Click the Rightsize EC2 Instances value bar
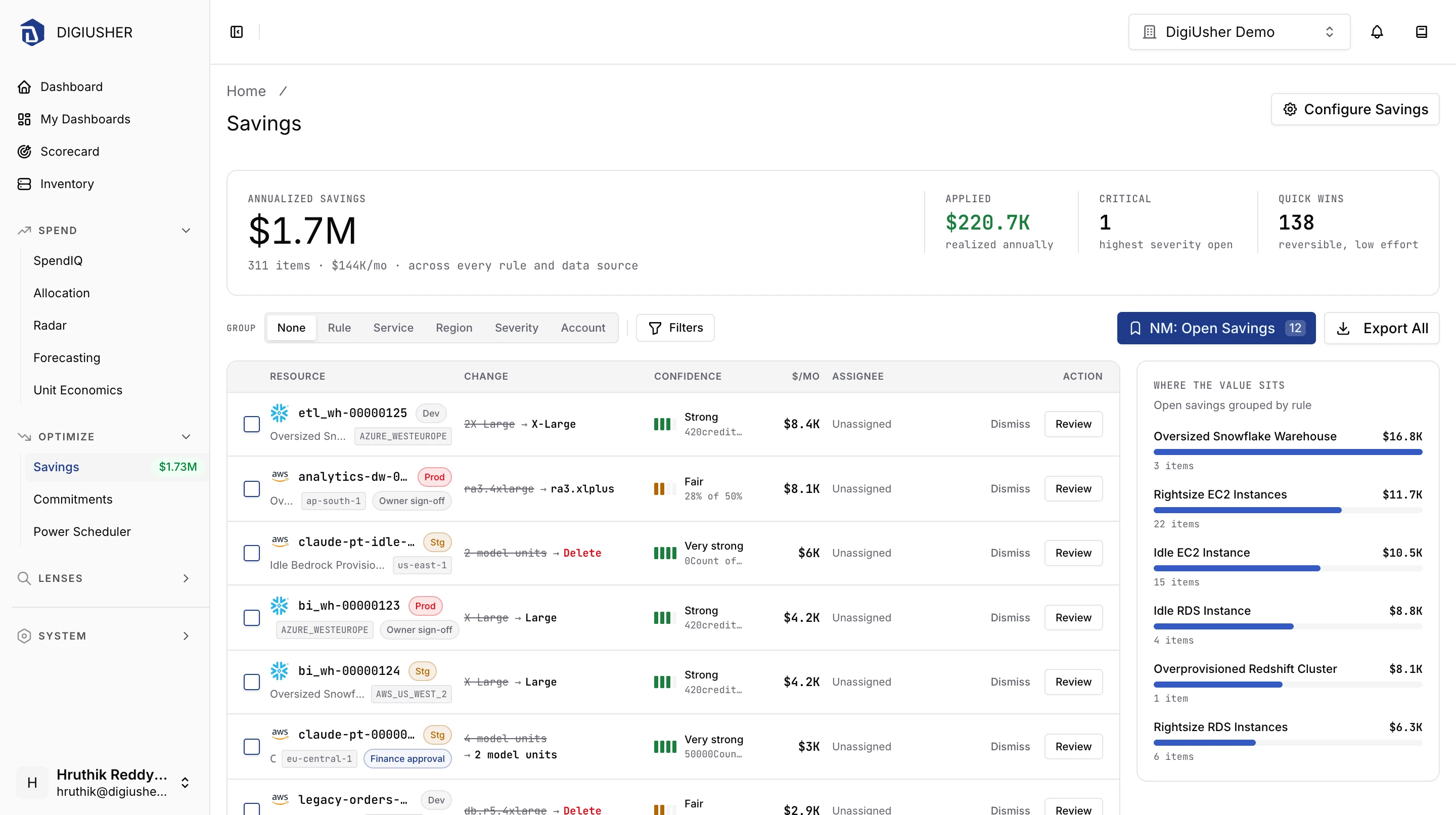Image resolution: width=1456 pixels, height=815 pixels. [1288, 510]
